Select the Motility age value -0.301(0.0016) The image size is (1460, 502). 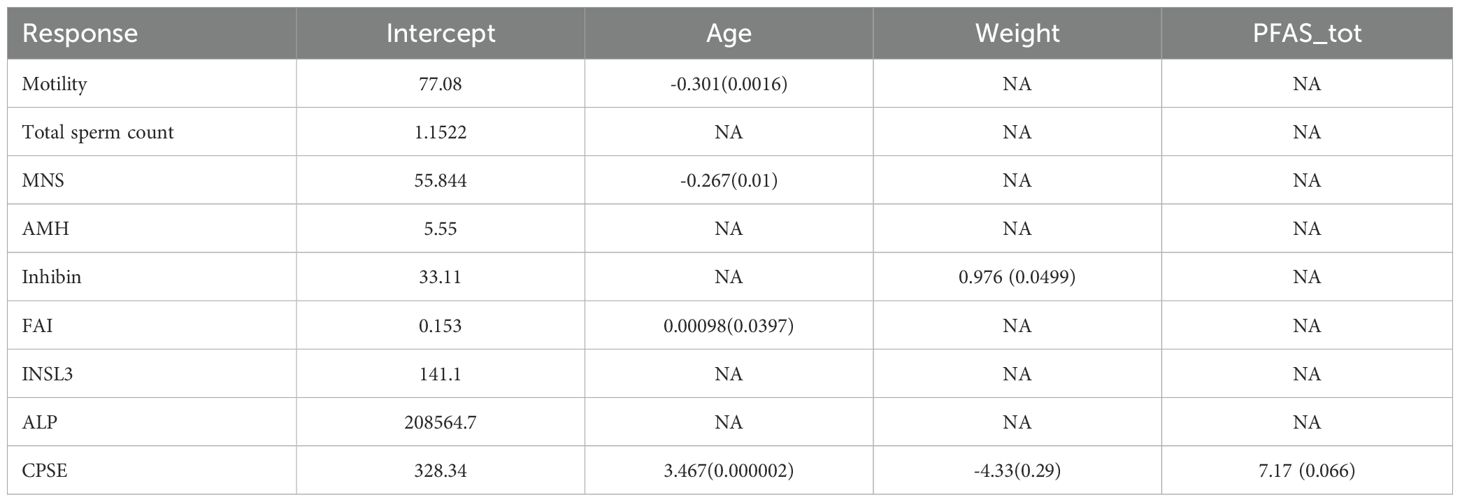[x=728, y=84]
